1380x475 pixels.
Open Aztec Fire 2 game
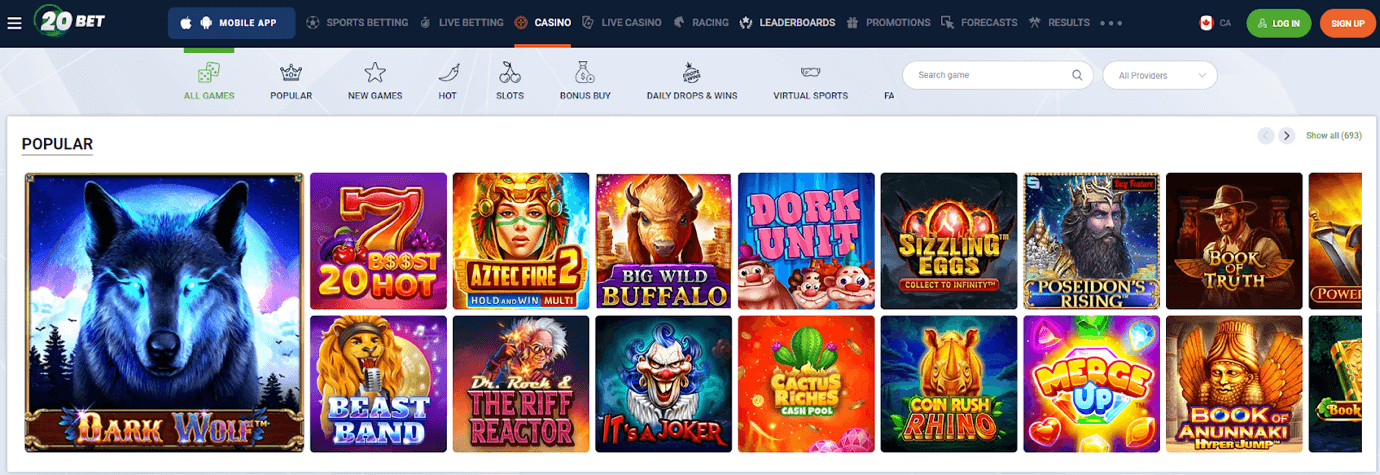click(521, 241)
